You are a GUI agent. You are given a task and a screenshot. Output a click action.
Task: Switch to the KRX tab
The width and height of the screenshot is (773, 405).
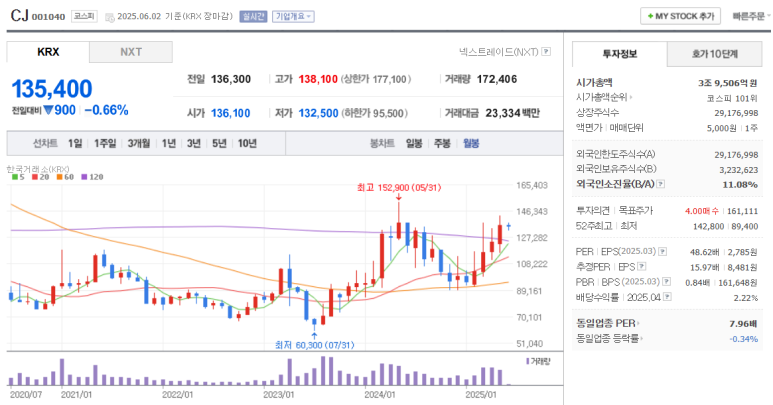[48, 52]
